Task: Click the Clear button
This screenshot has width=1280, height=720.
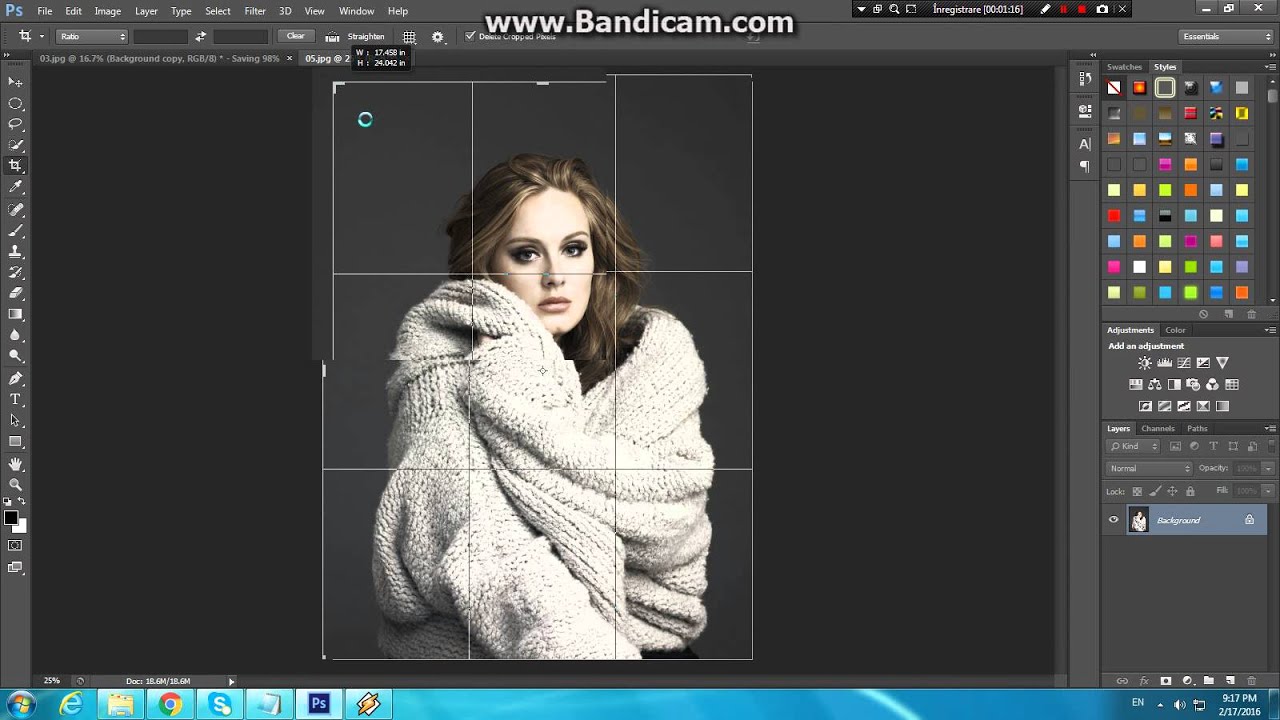Action: tap(295, 36)
